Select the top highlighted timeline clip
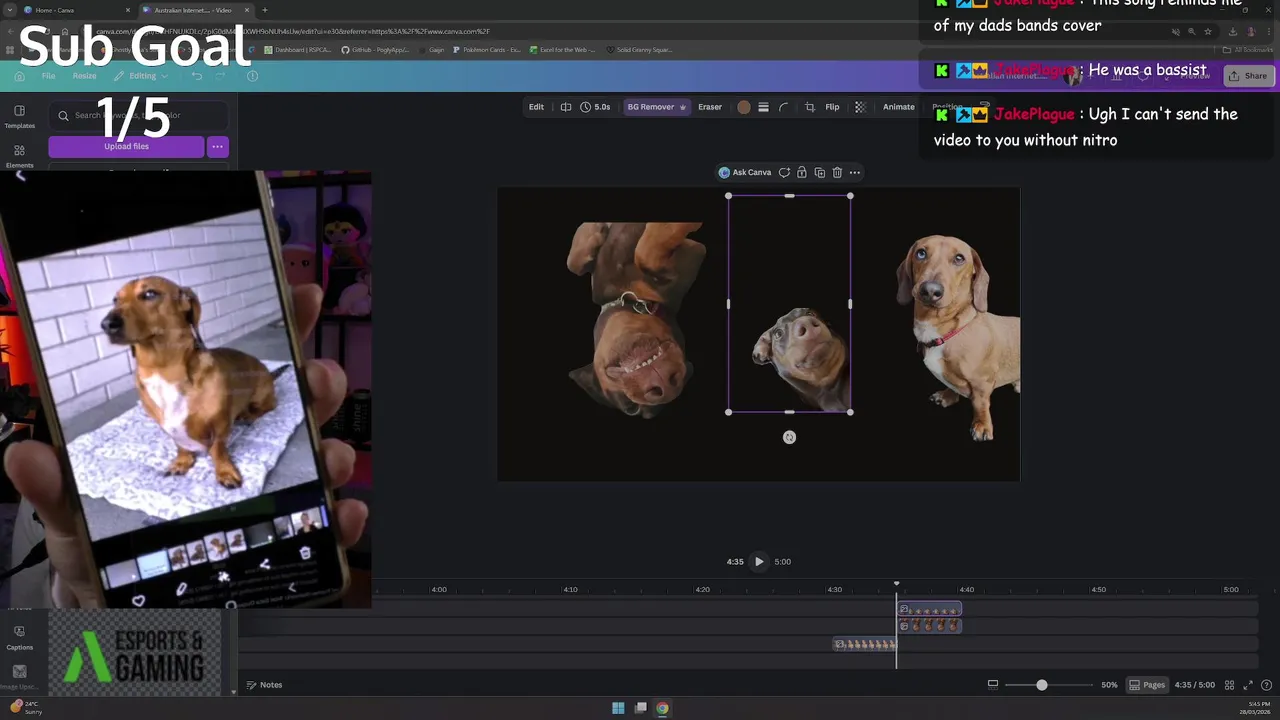The width and height of the screenshot is (1280, 720). click(929, 610)
